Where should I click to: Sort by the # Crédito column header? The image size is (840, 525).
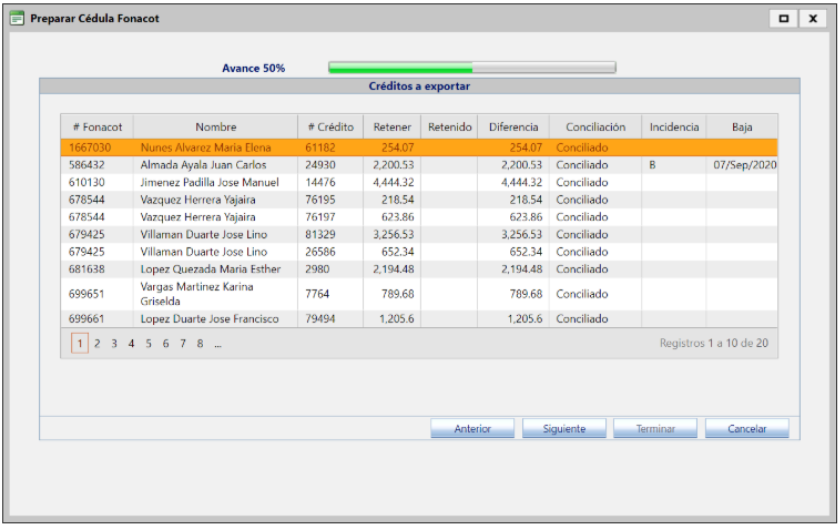pyautogui.click(x=331, y=127)
